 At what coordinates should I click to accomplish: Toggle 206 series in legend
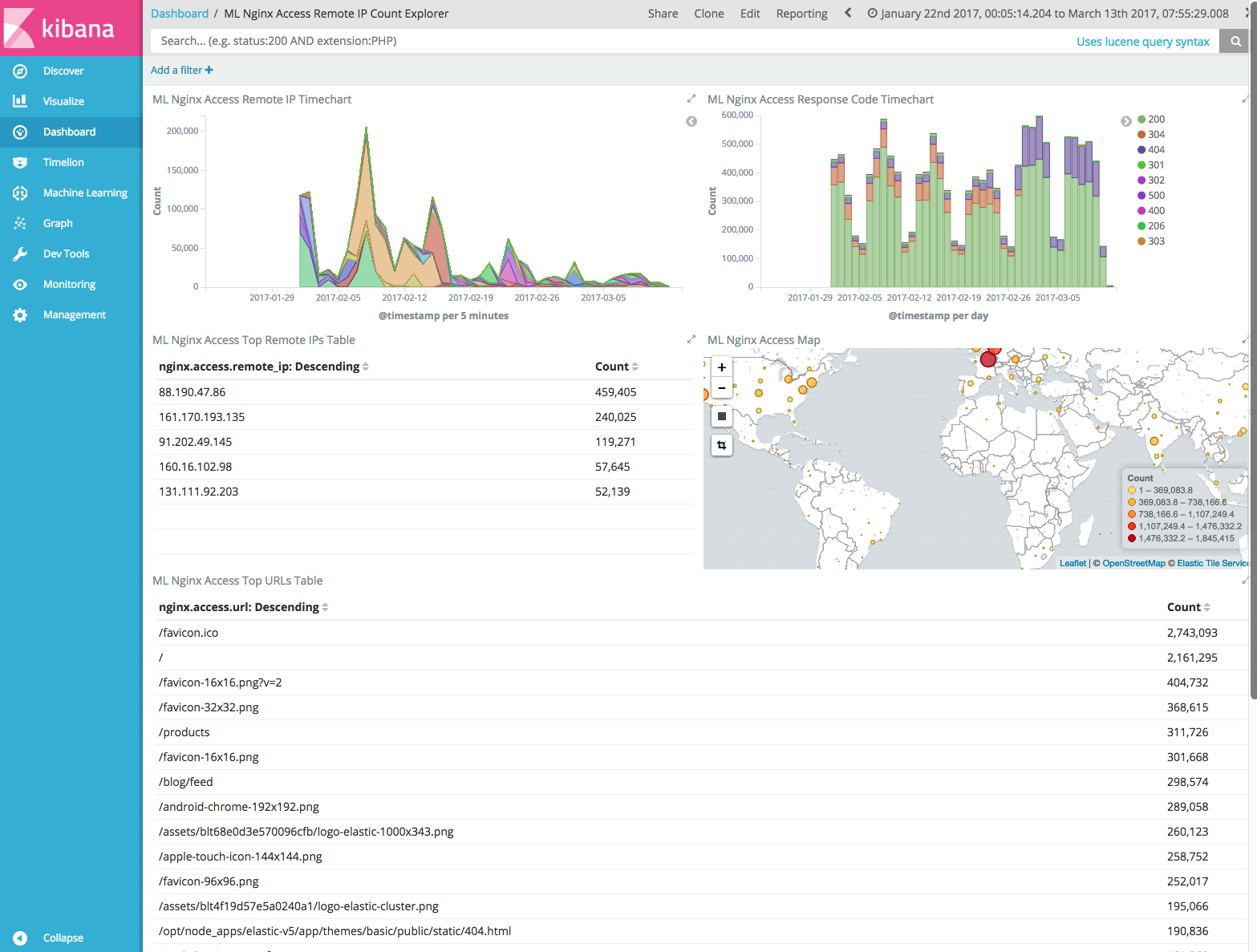(1151, 226)
